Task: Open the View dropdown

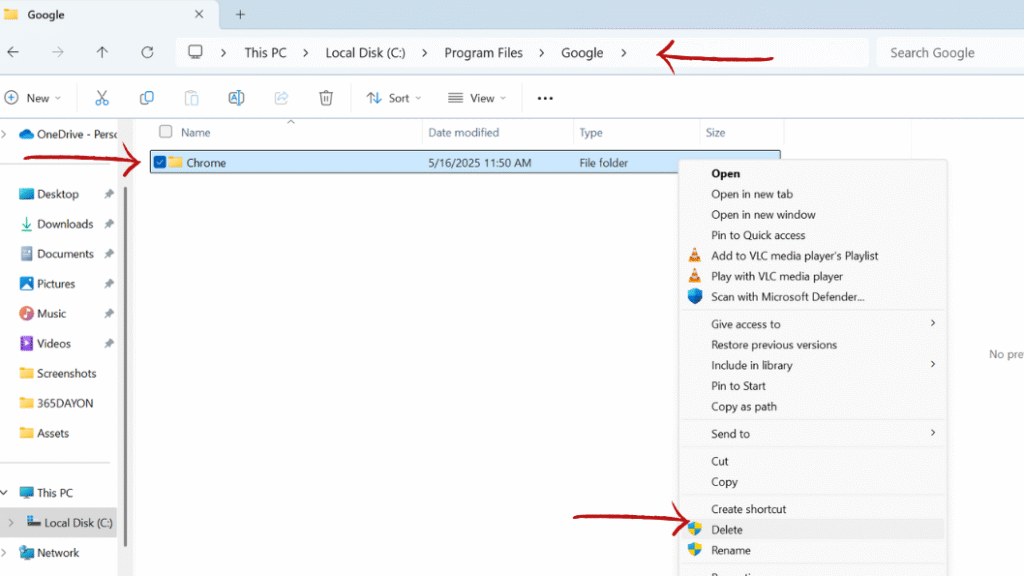Action: [x=477, y=98]
